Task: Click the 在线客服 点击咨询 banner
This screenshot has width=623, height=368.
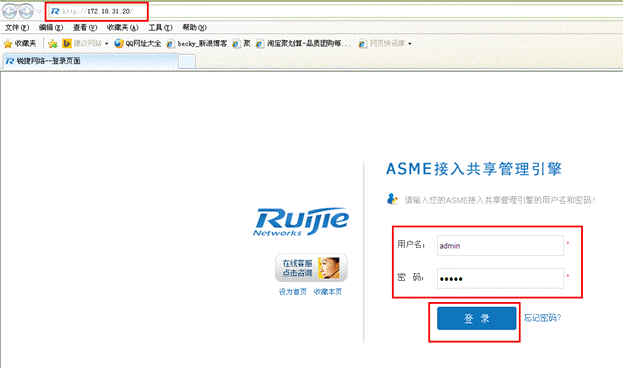Action: coord(311,268)
